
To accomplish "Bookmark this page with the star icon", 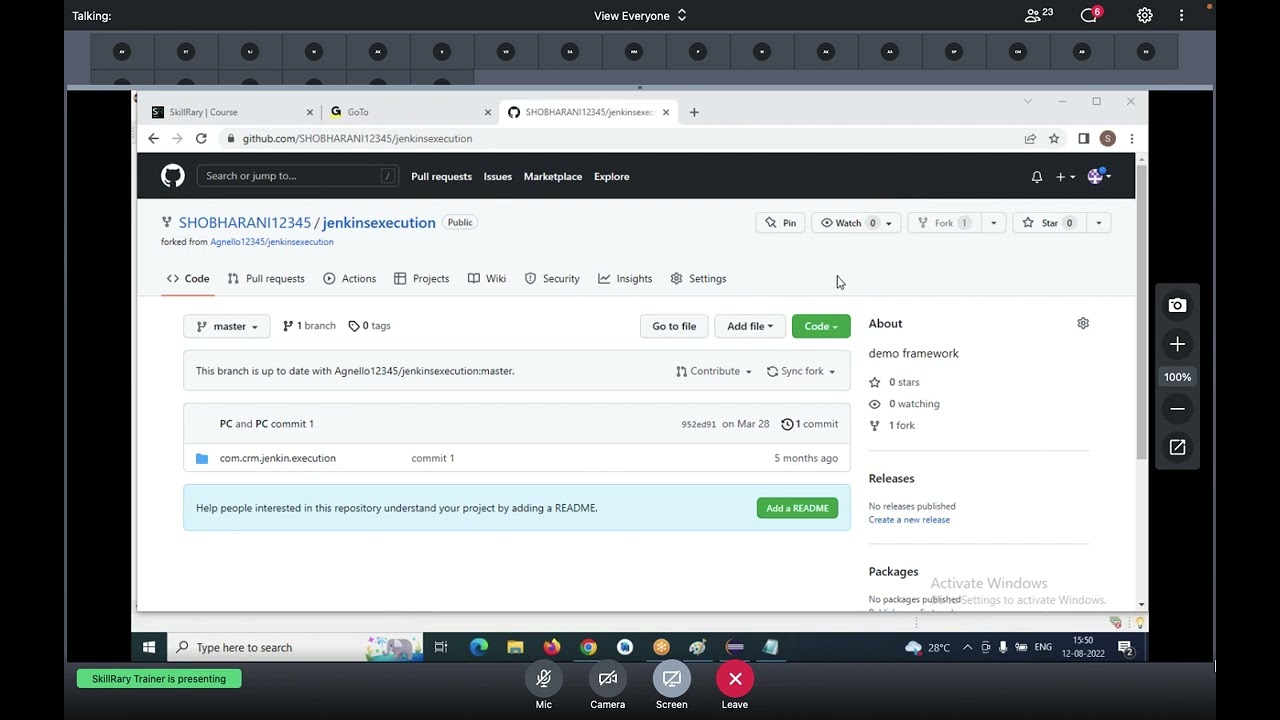I will [x=1054, y=139].
